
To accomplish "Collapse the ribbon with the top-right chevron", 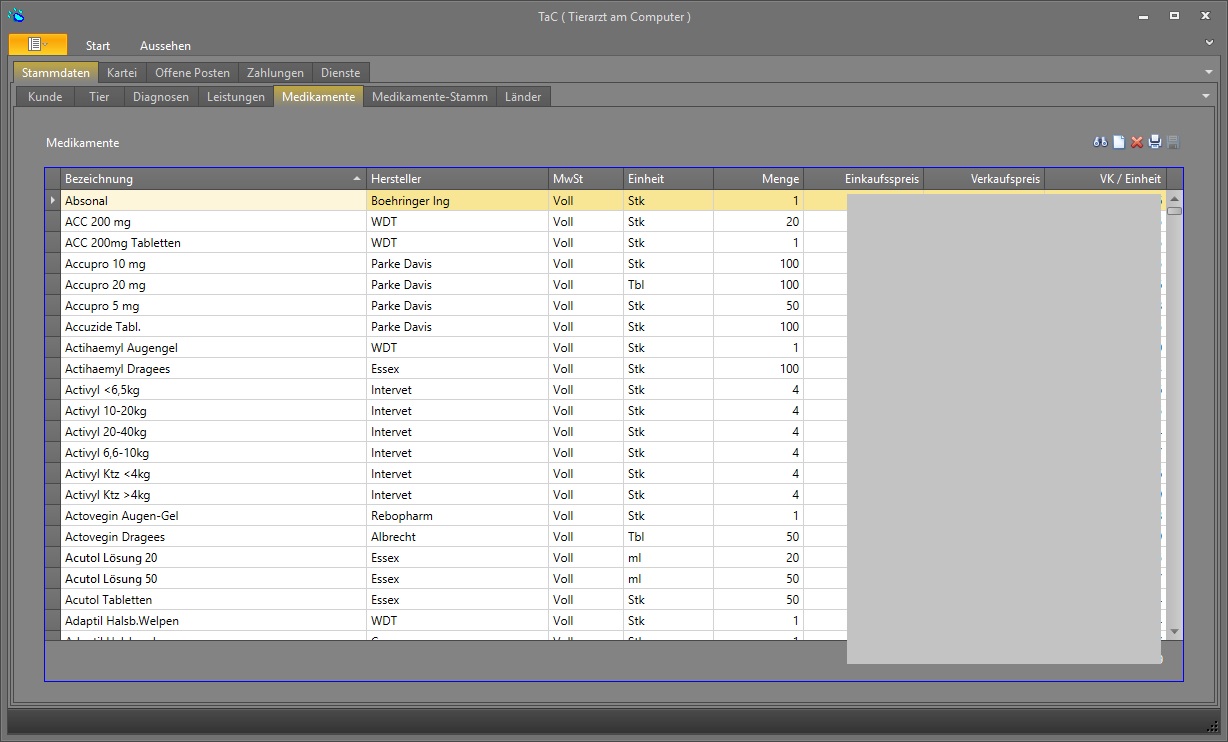I will (1210, 44).
